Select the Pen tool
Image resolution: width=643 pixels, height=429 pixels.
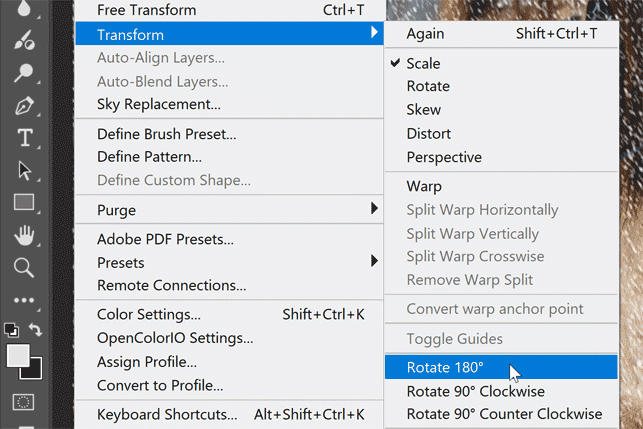click(x=25, y=104)
